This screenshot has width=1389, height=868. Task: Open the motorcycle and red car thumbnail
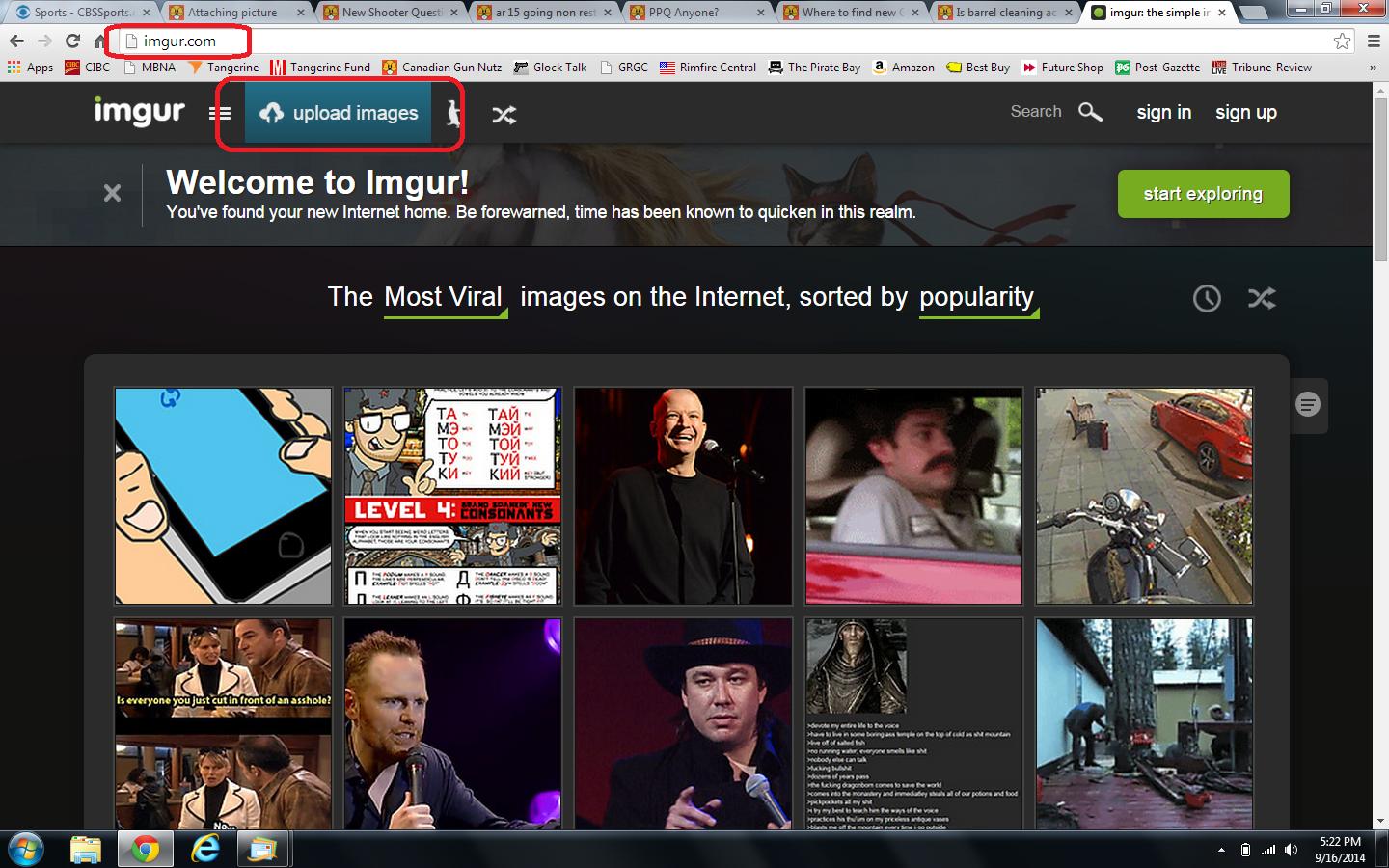[1144, 496]
